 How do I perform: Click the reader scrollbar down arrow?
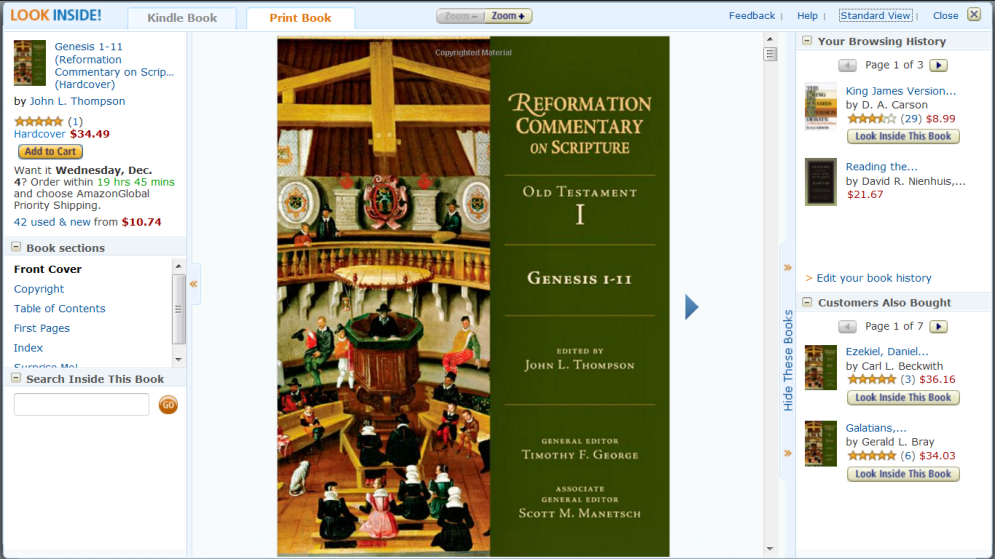(770, 549)
